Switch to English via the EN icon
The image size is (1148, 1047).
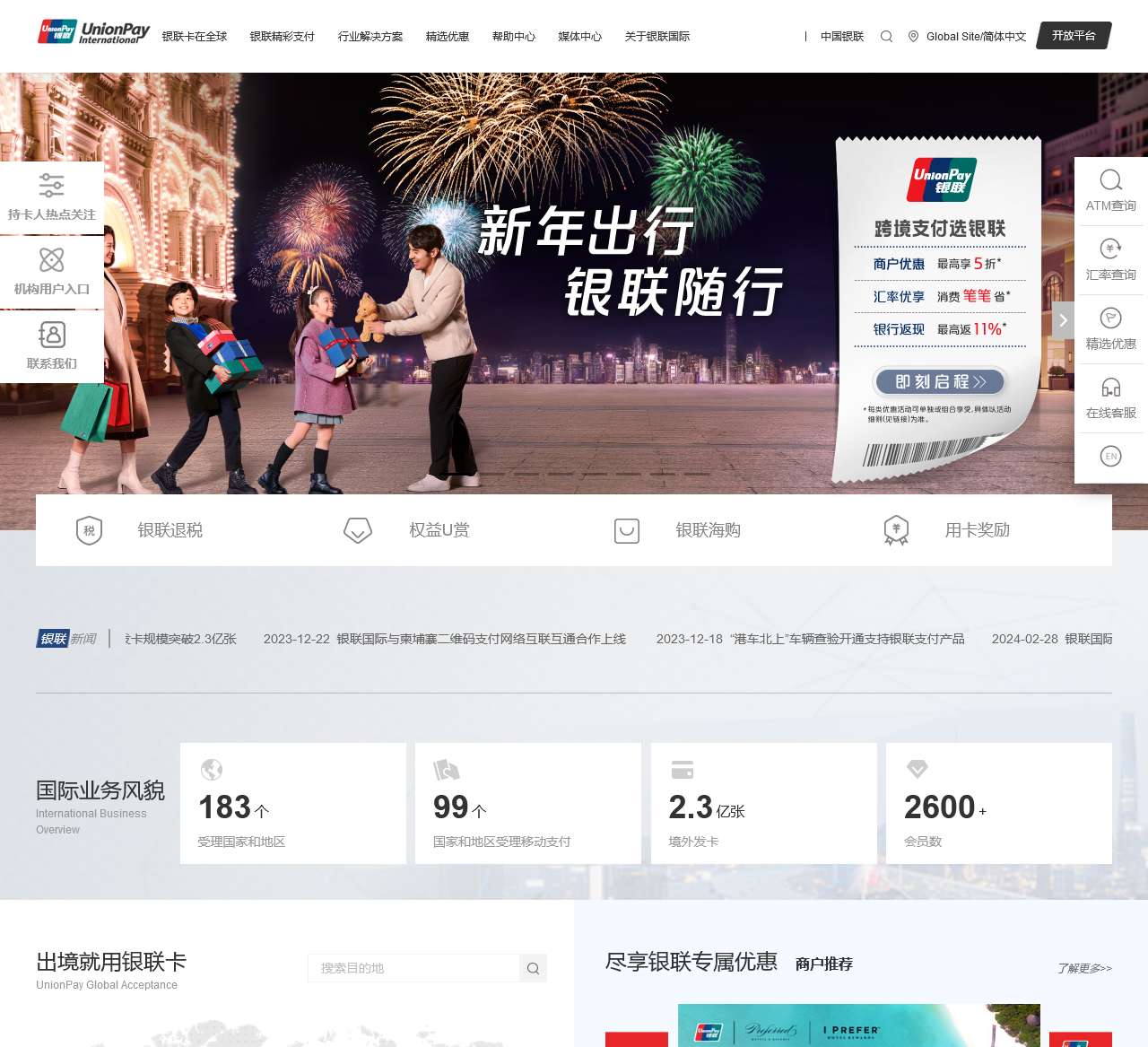click(1111, 457)
